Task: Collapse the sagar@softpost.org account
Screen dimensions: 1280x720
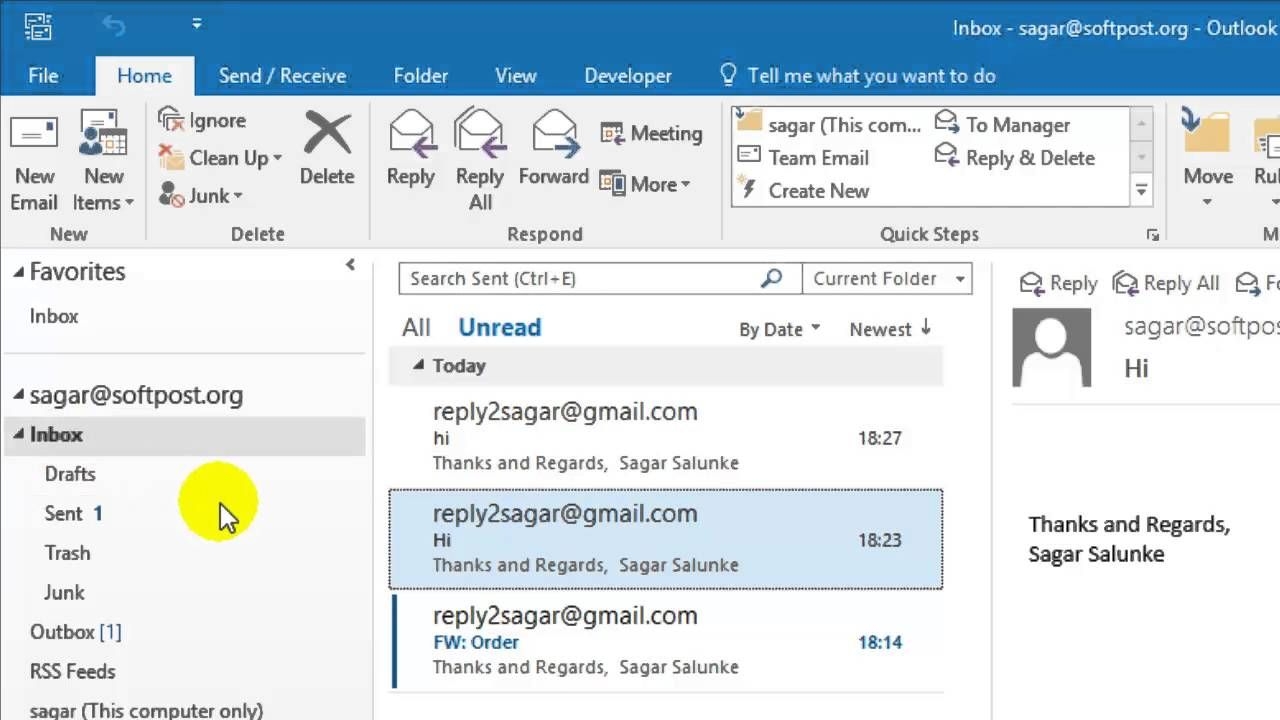Action: tap(18, 395)
